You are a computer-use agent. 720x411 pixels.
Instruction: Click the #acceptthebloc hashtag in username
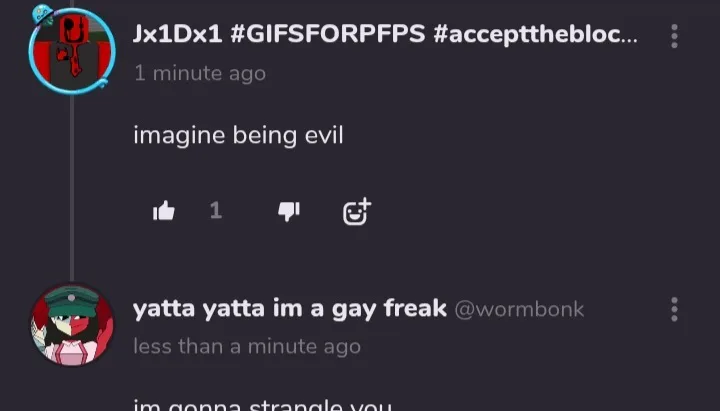[535, 34]
